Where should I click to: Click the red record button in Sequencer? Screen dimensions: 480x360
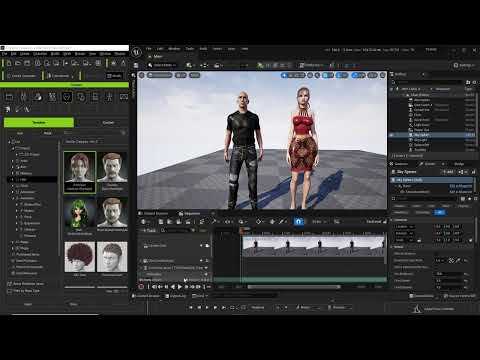[141, 287]
